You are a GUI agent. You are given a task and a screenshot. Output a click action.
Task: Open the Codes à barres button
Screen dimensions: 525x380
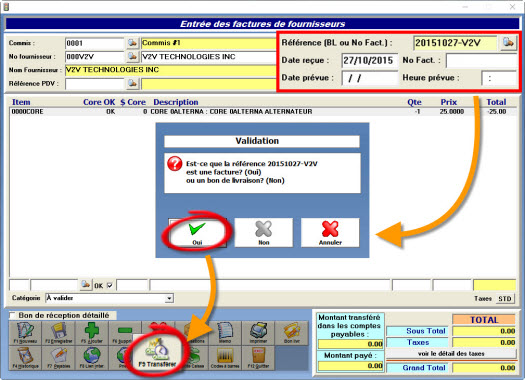pyautogui.click(x=225, y=358)
